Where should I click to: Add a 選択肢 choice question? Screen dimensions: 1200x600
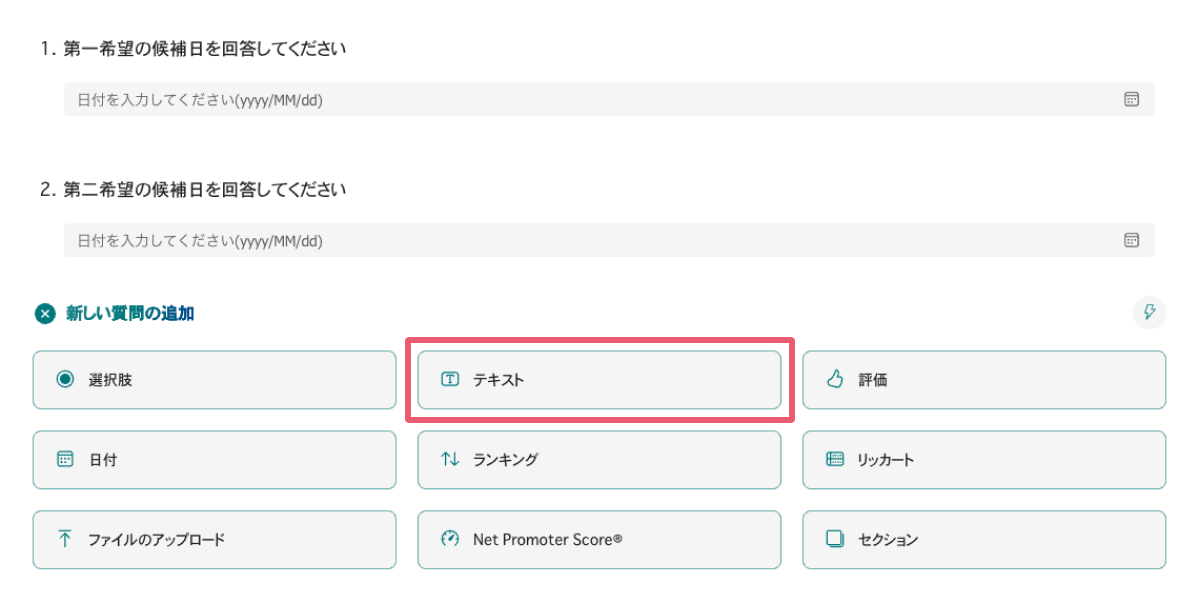pos(214,379)
